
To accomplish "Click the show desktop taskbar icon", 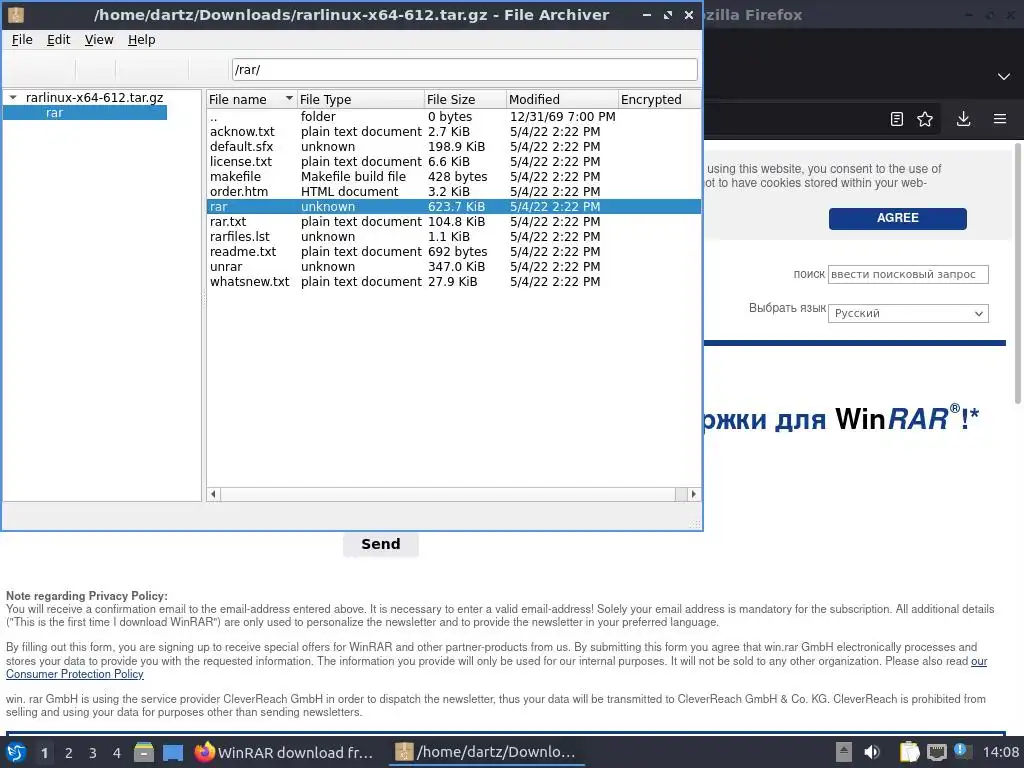I will click(x=173, y=752).
